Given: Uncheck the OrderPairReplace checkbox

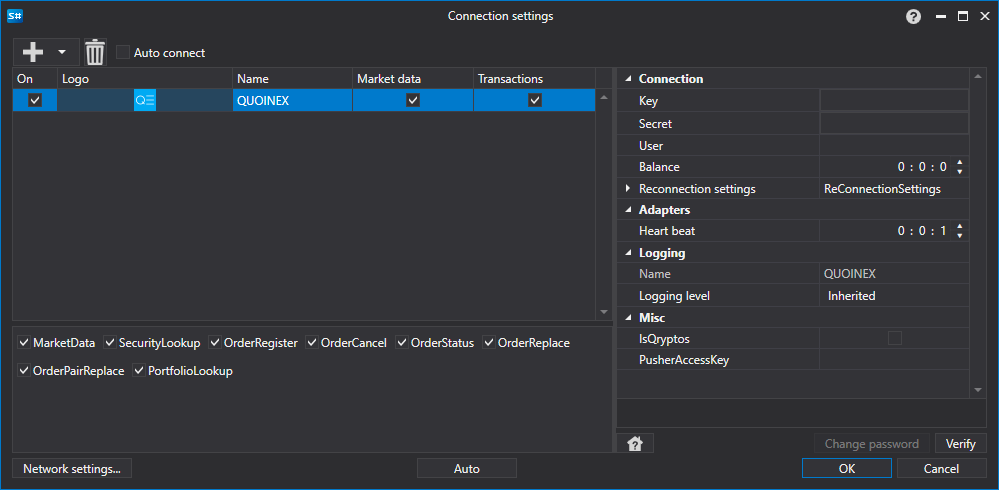Looking at the screenshot, I should click(x=24, y=370).
